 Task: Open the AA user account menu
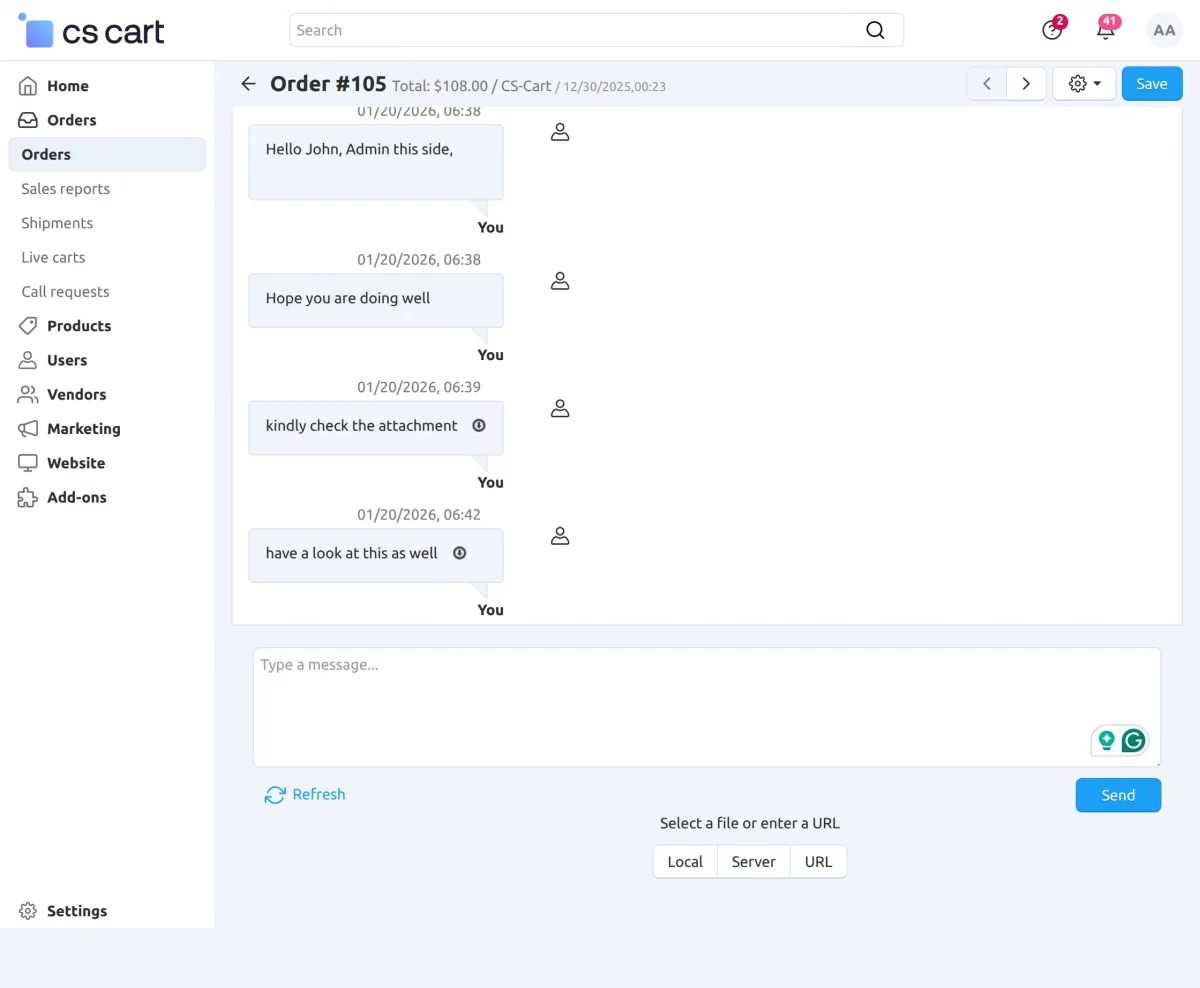tap(1164, 30)
